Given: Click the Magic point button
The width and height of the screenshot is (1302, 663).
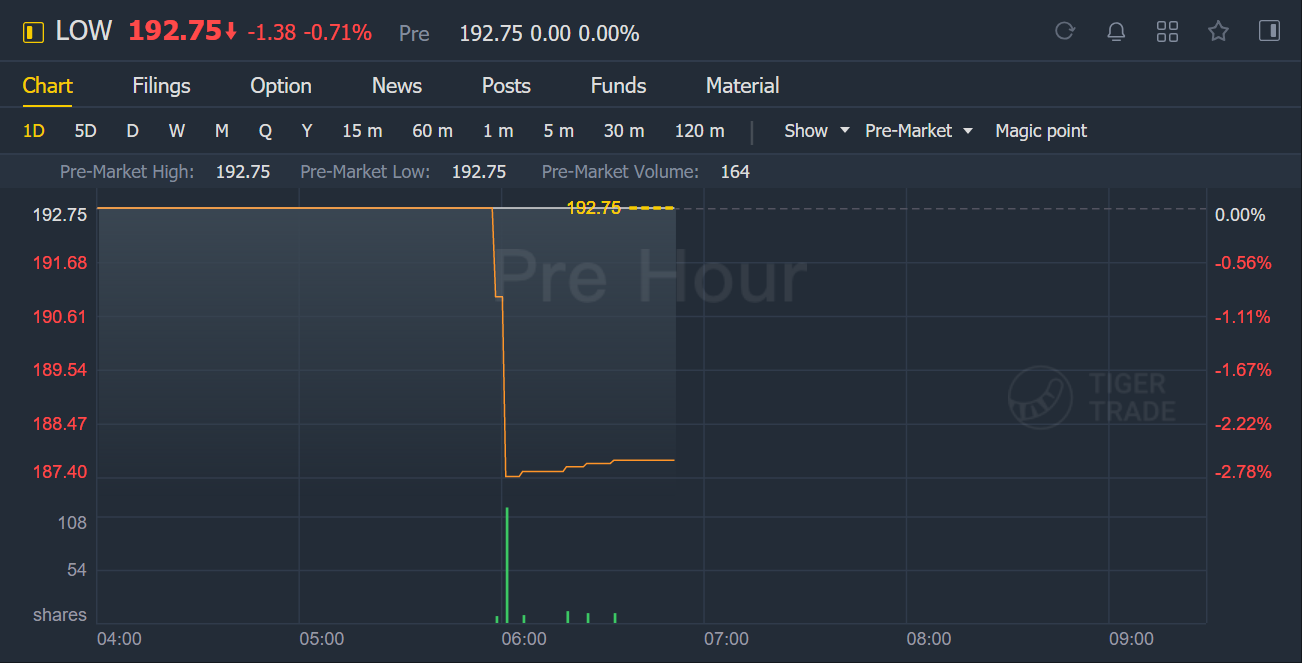Looking at the screenshot, I should [1041, 131].
